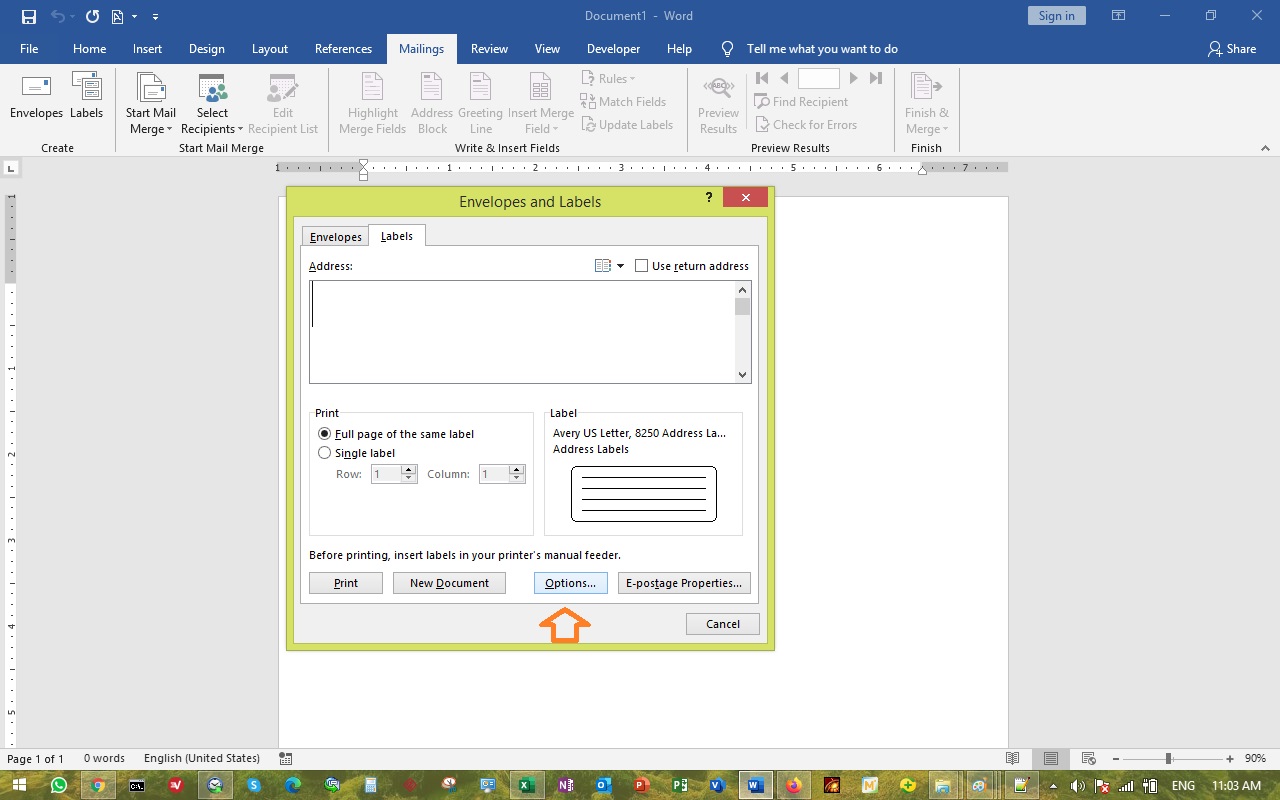Screen dimensions: 1280x800
Task: Click Update Labels in the ribbon
Action: tap(626, 124)
